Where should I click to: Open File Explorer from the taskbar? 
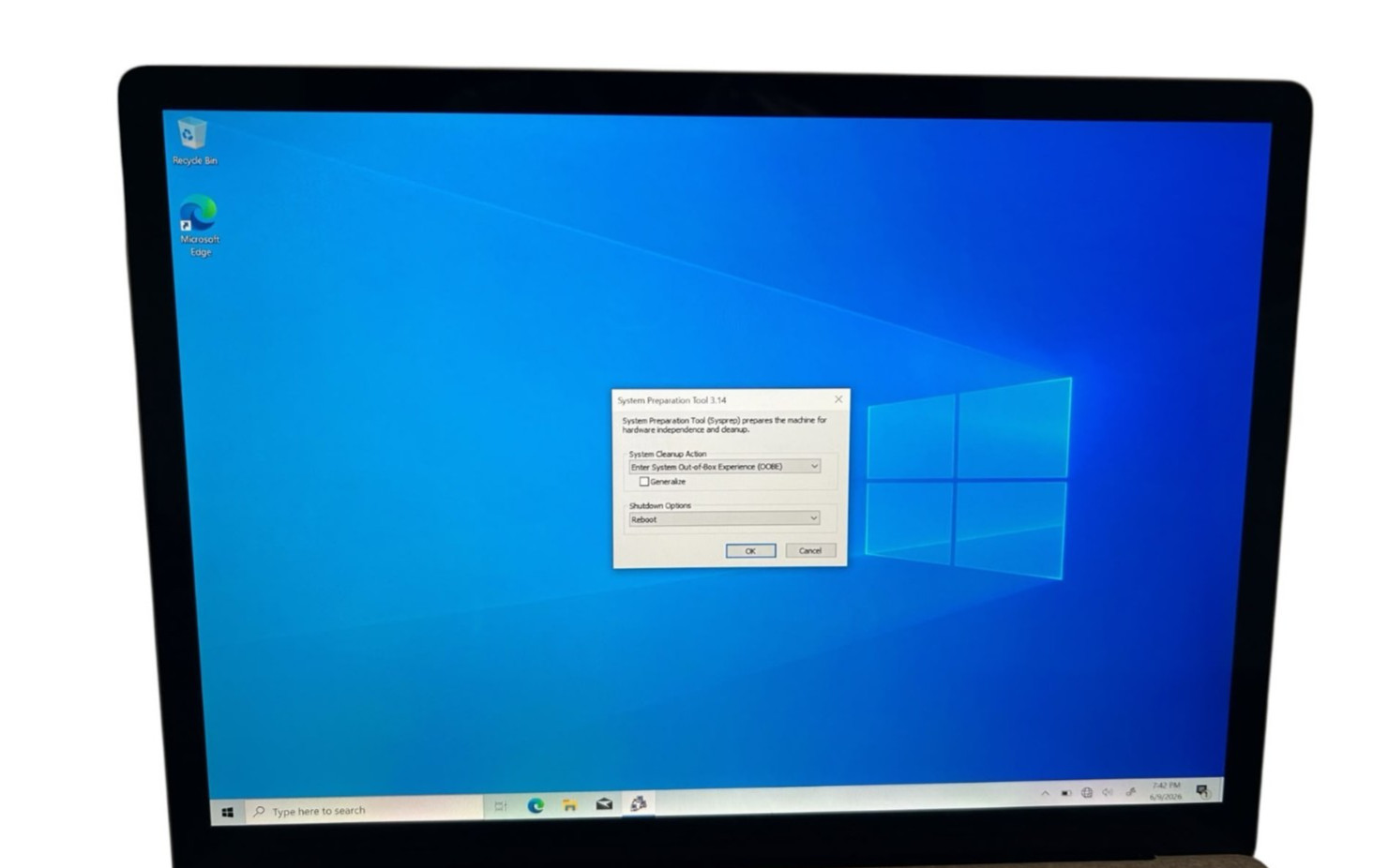click(569, 805)
